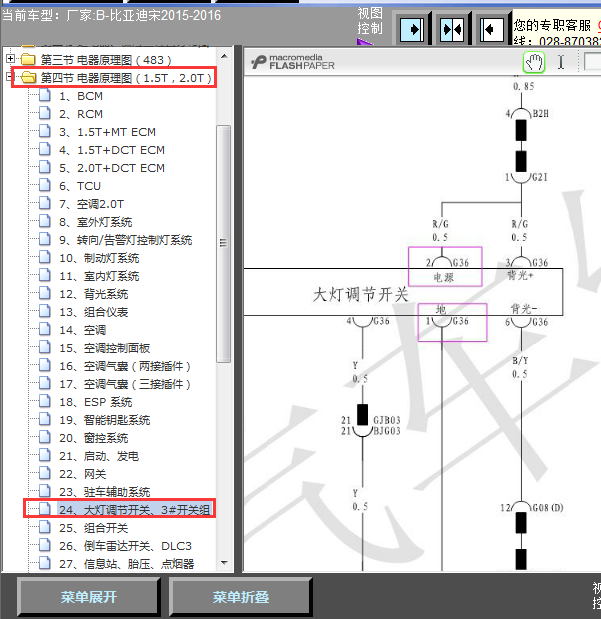Open 13、组合仪表 diagram
601x619 pixels.
point(94,312)
